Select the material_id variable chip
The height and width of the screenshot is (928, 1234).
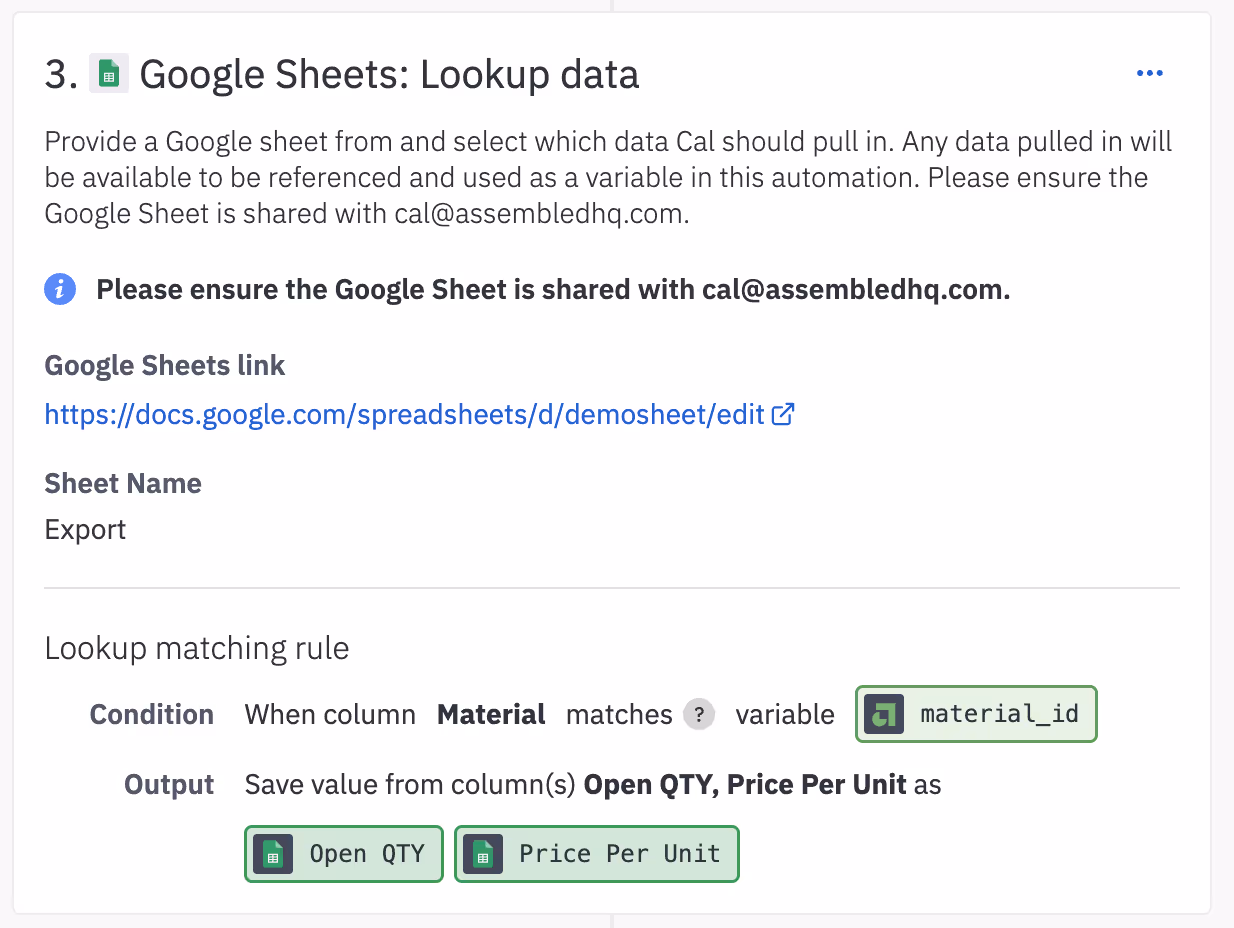coord(976,714)
